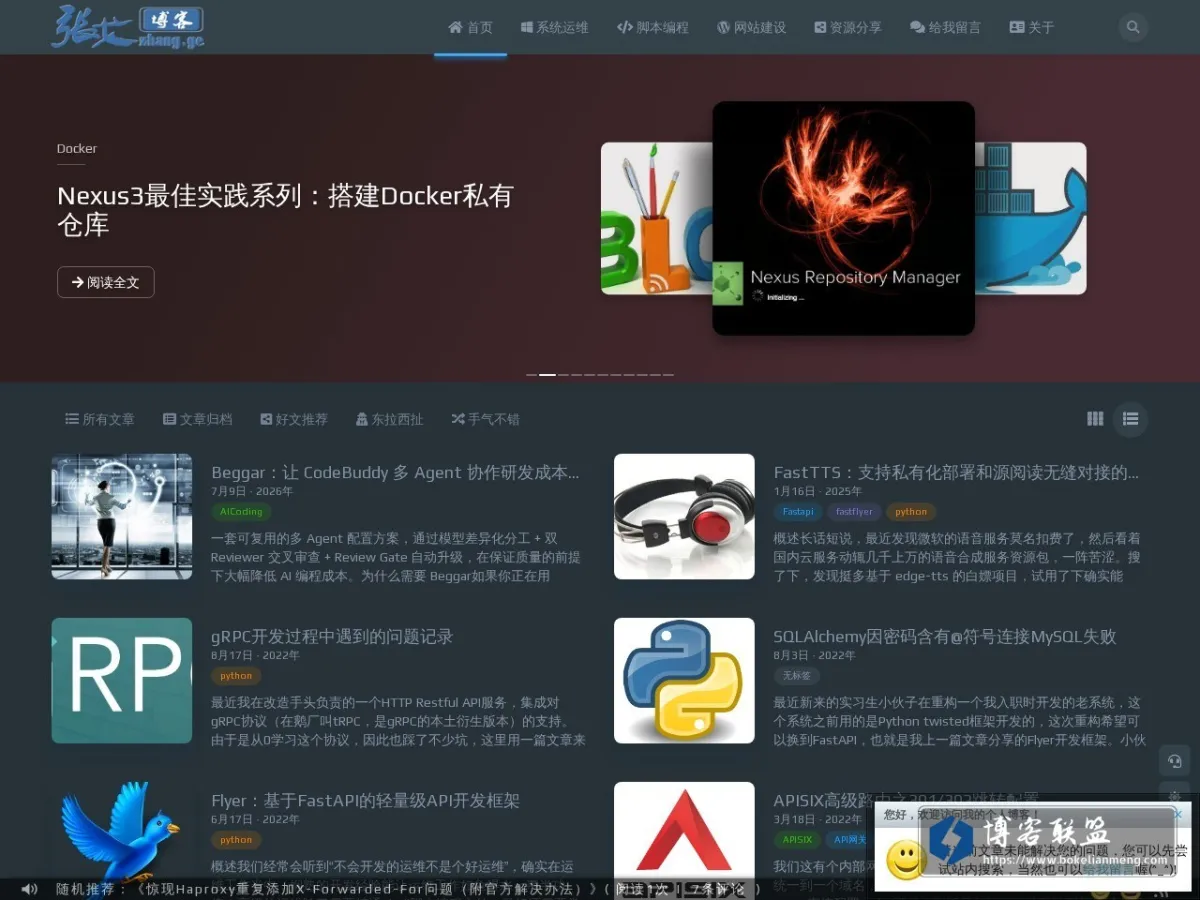Click the 阅读全文 button
This screenshot has height=900, width=1200.
coord(106,283)
